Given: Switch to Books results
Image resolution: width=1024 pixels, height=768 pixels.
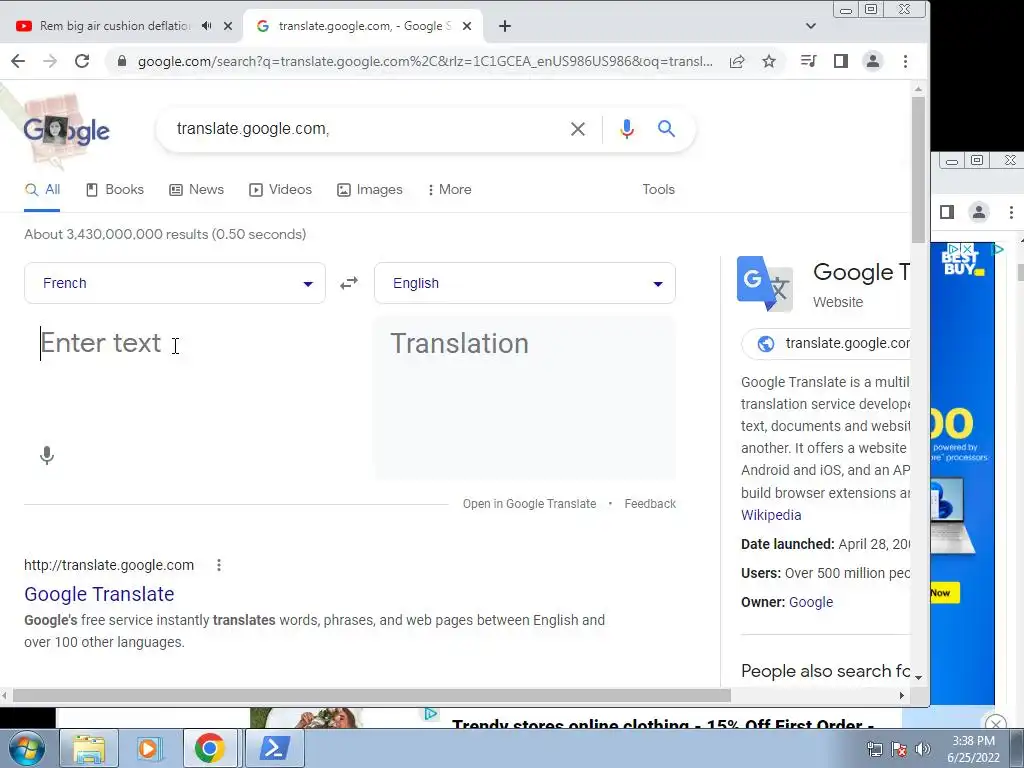Looking at the screenshot, I should pyautogui.click(x=115, y=189).
